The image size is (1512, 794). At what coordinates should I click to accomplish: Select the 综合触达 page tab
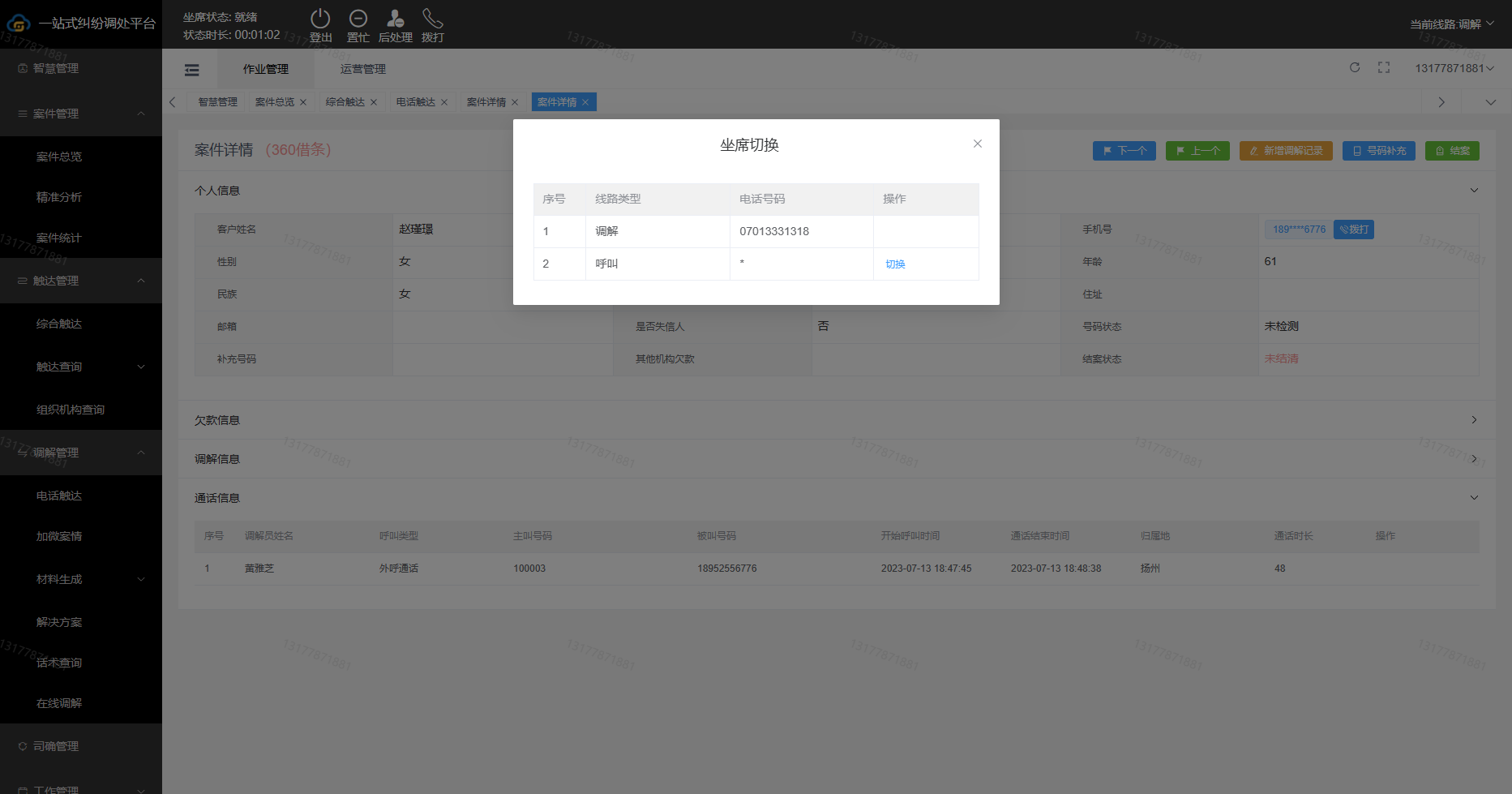[x=345, y=102]
